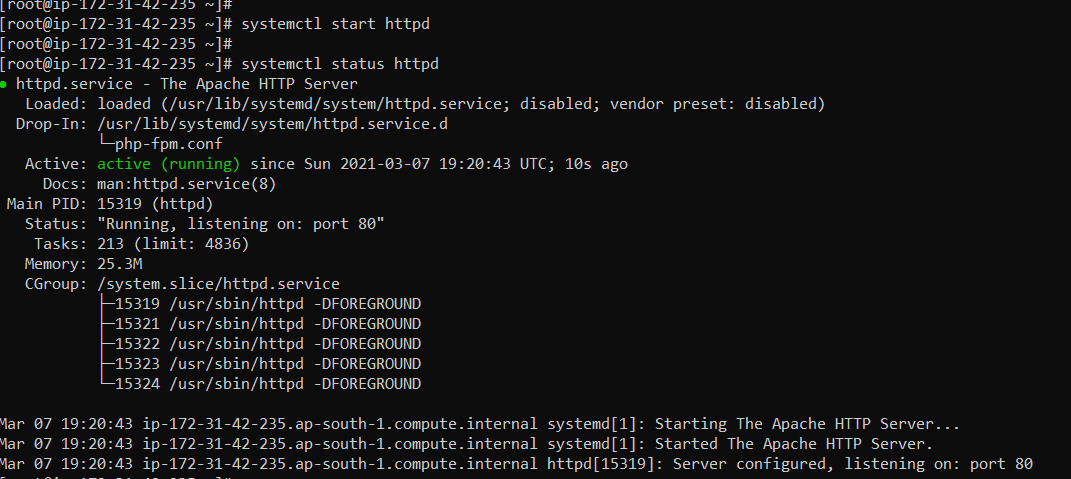Click the green status dot beside httpd.service
Screen dimensions: 1071x479
coord(4,85)
